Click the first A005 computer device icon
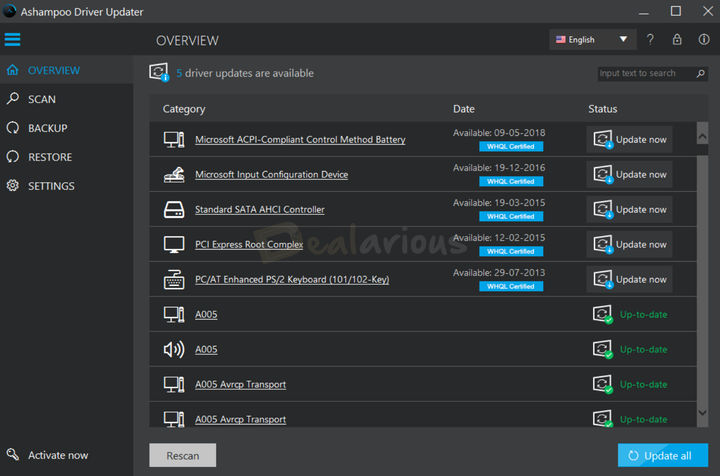The height and width of the screenshot is (476, 720). tap(174, 314)
